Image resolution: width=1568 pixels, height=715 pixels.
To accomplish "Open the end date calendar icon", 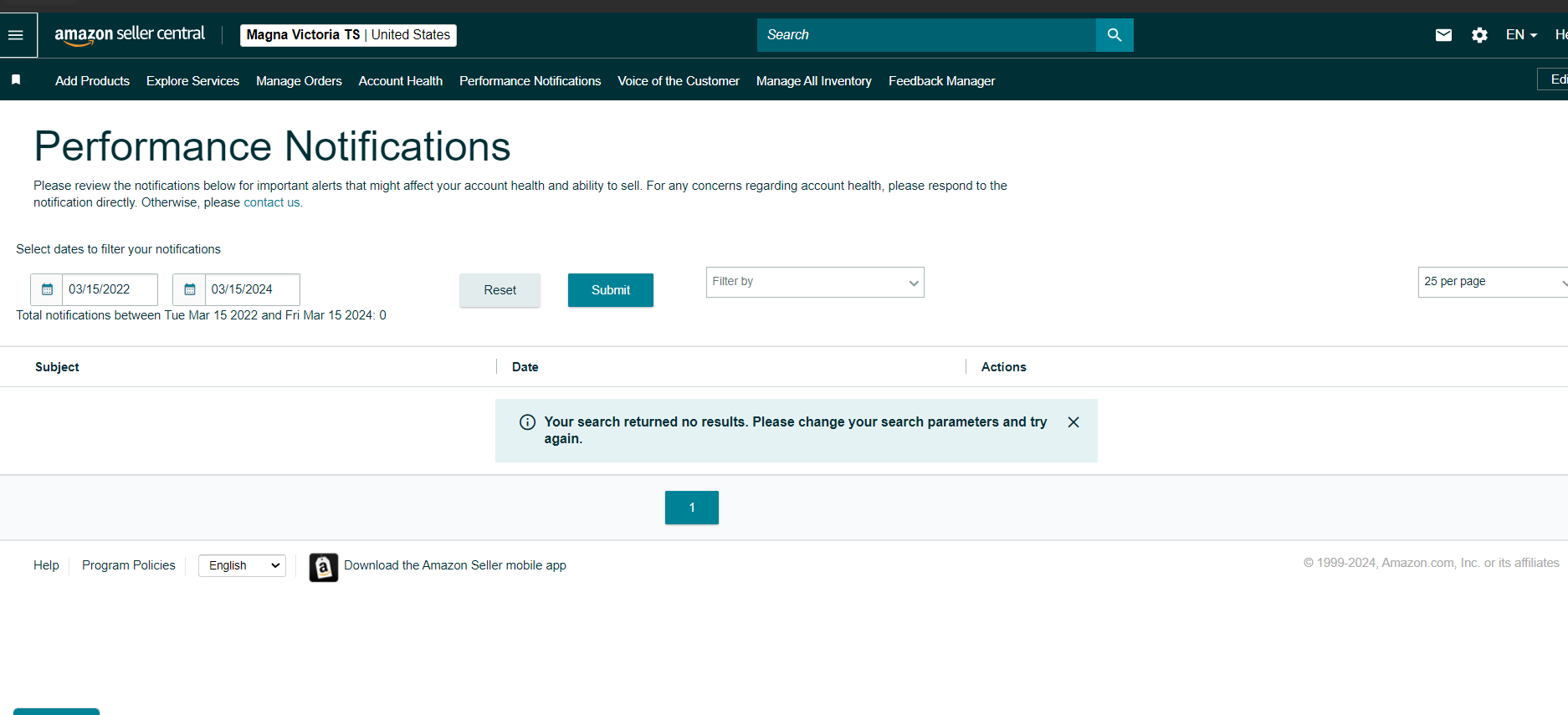I will [x=190, y=289].
